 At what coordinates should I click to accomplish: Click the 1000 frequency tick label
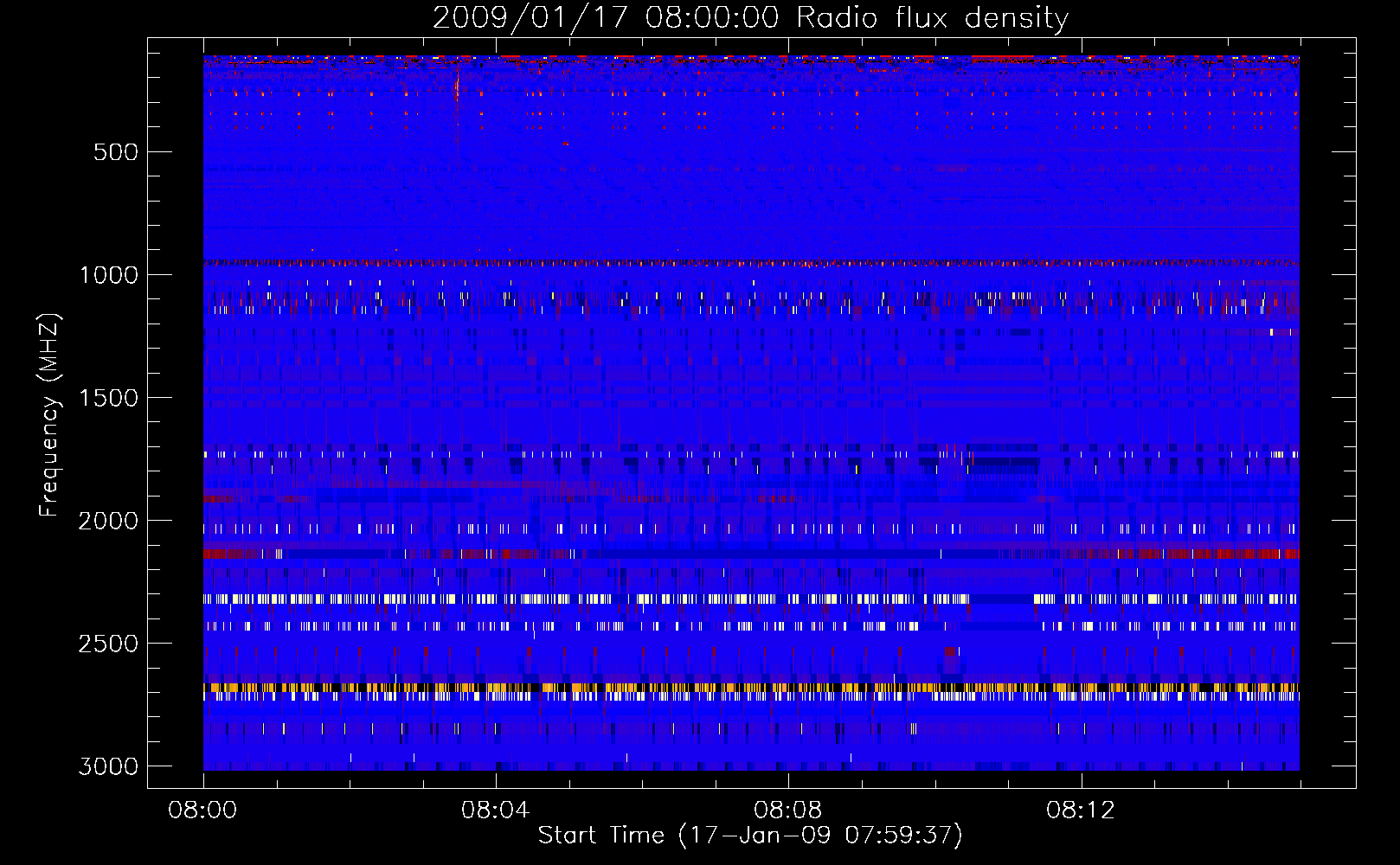(108, 275)
